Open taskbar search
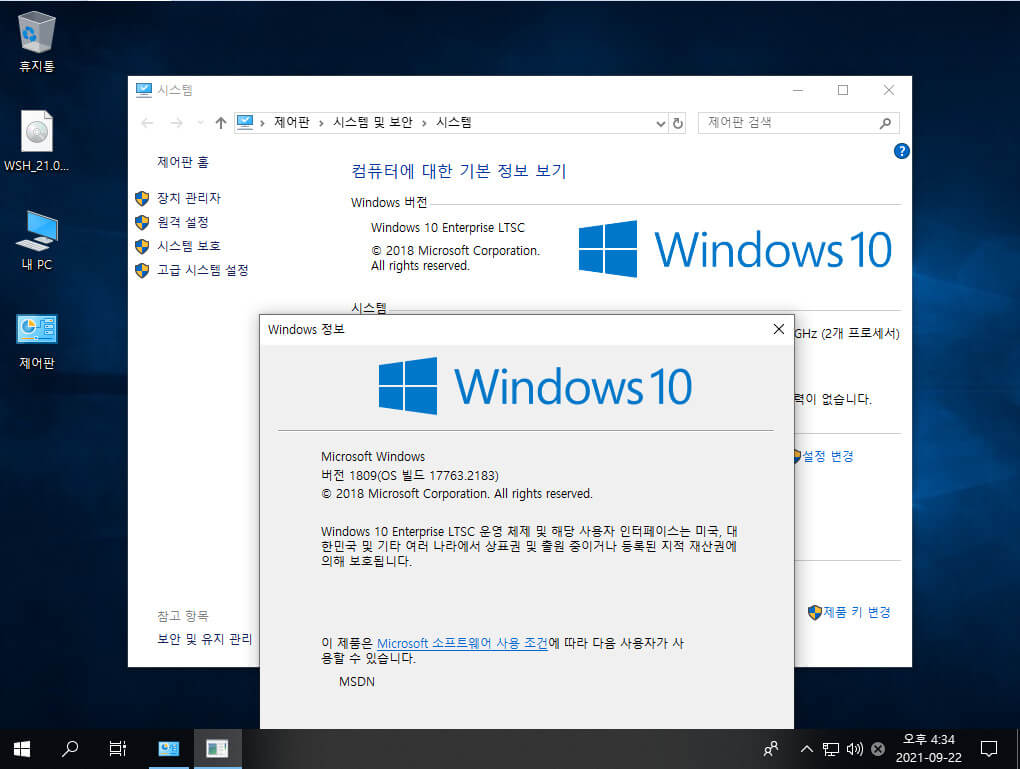1020x769 pixels. (x=70, y=749)
